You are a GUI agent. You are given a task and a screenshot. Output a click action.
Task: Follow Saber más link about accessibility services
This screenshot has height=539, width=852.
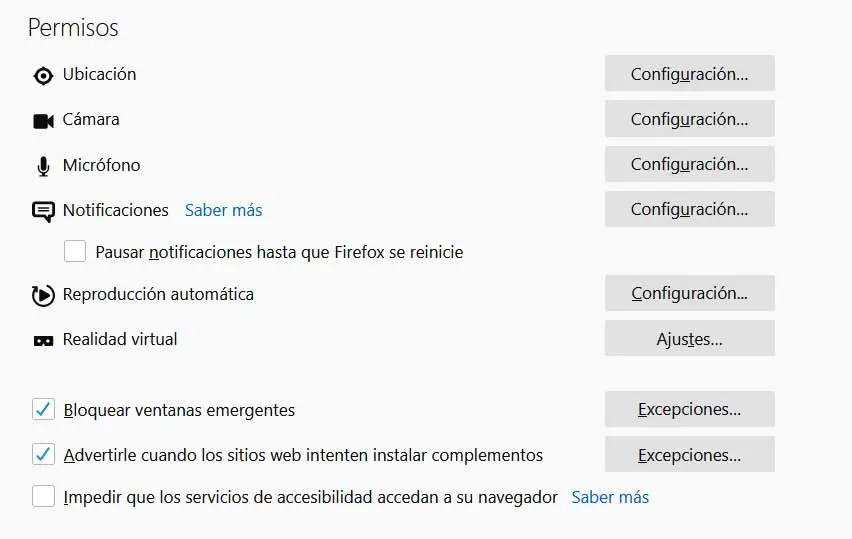coord(610,497)
